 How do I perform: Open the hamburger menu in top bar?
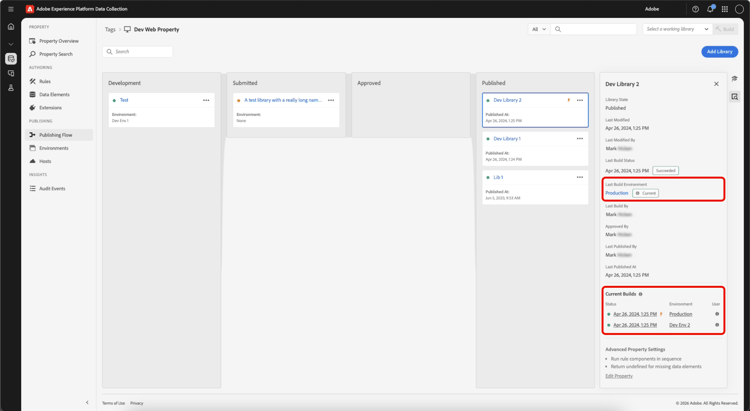tap(11, 9)
